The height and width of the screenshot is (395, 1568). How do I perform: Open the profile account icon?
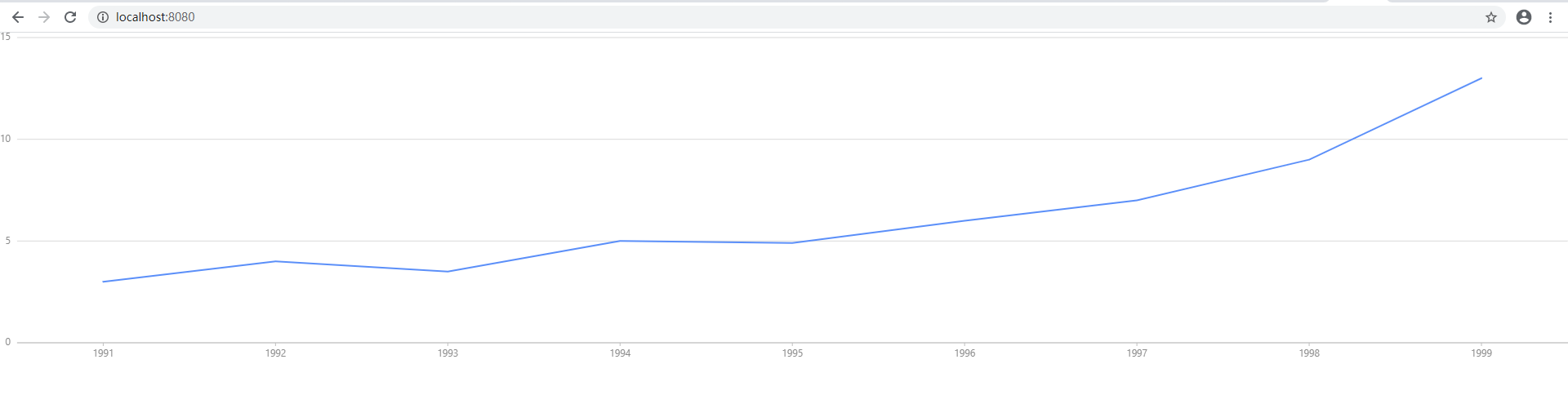click(1523, 17)
